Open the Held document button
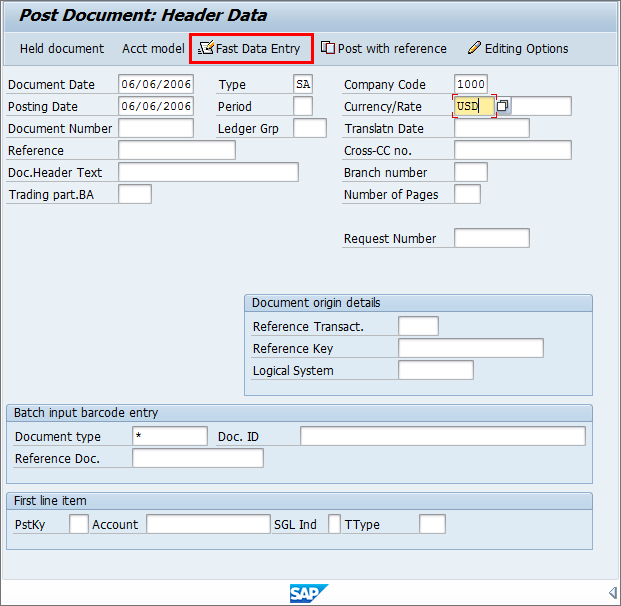 61,48
